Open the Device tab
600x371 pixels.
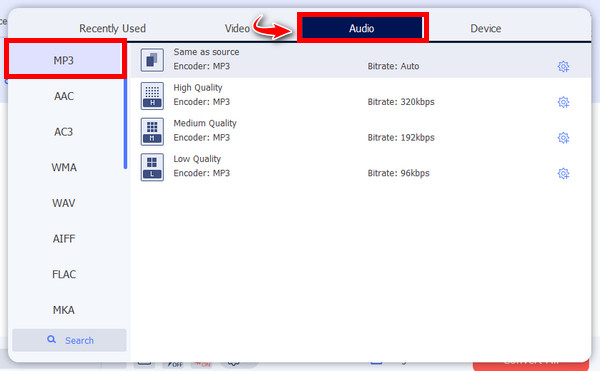pyautogui.click(x=486, y=28)
